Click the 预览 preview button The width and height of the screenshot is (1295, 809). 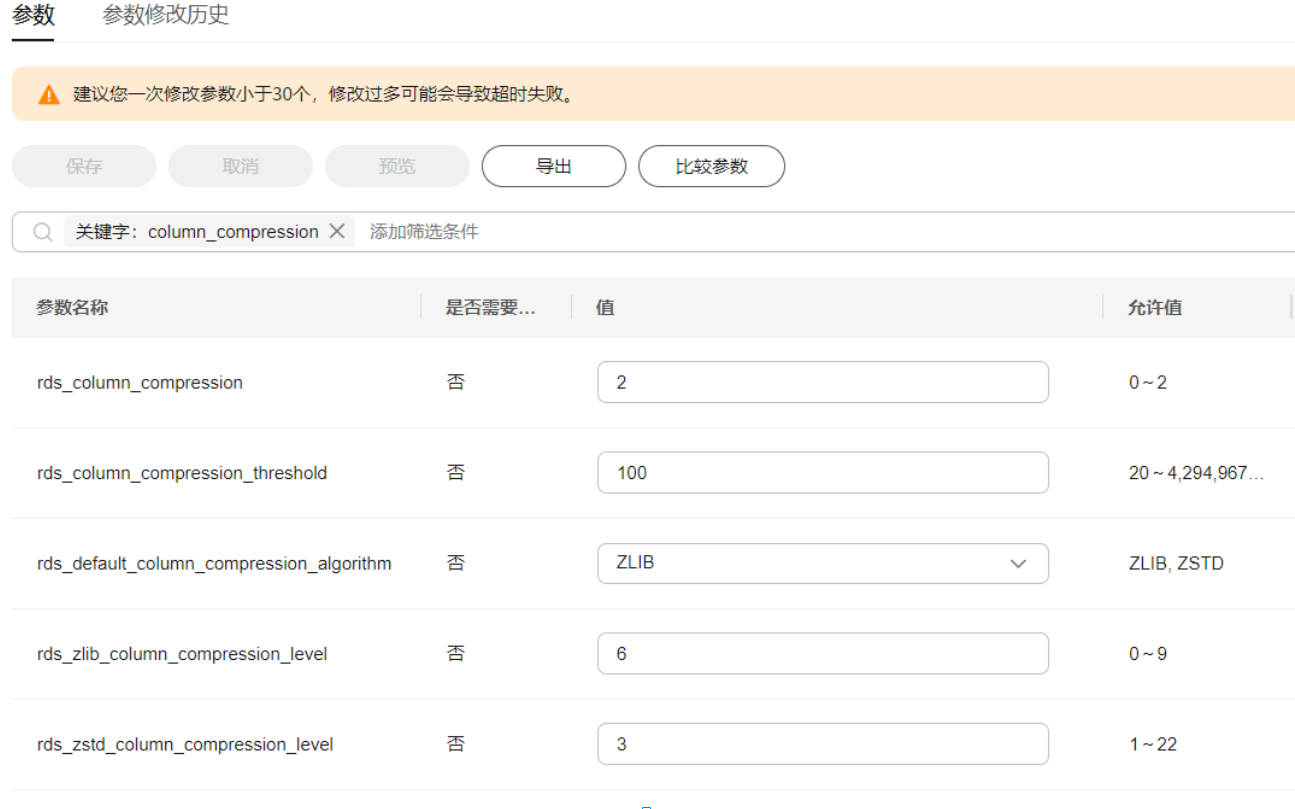(397, 166)
